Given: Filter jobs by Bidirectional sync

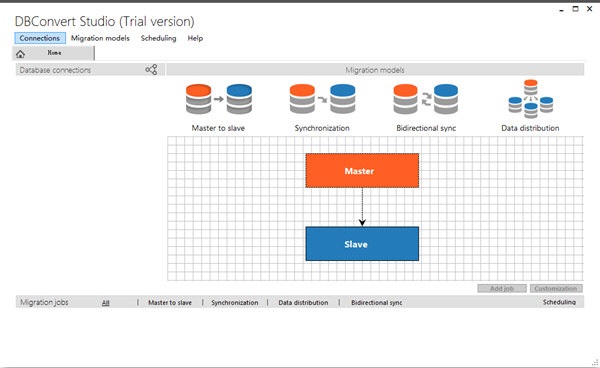Looking at the screenshot, I should tap(377, 303).
